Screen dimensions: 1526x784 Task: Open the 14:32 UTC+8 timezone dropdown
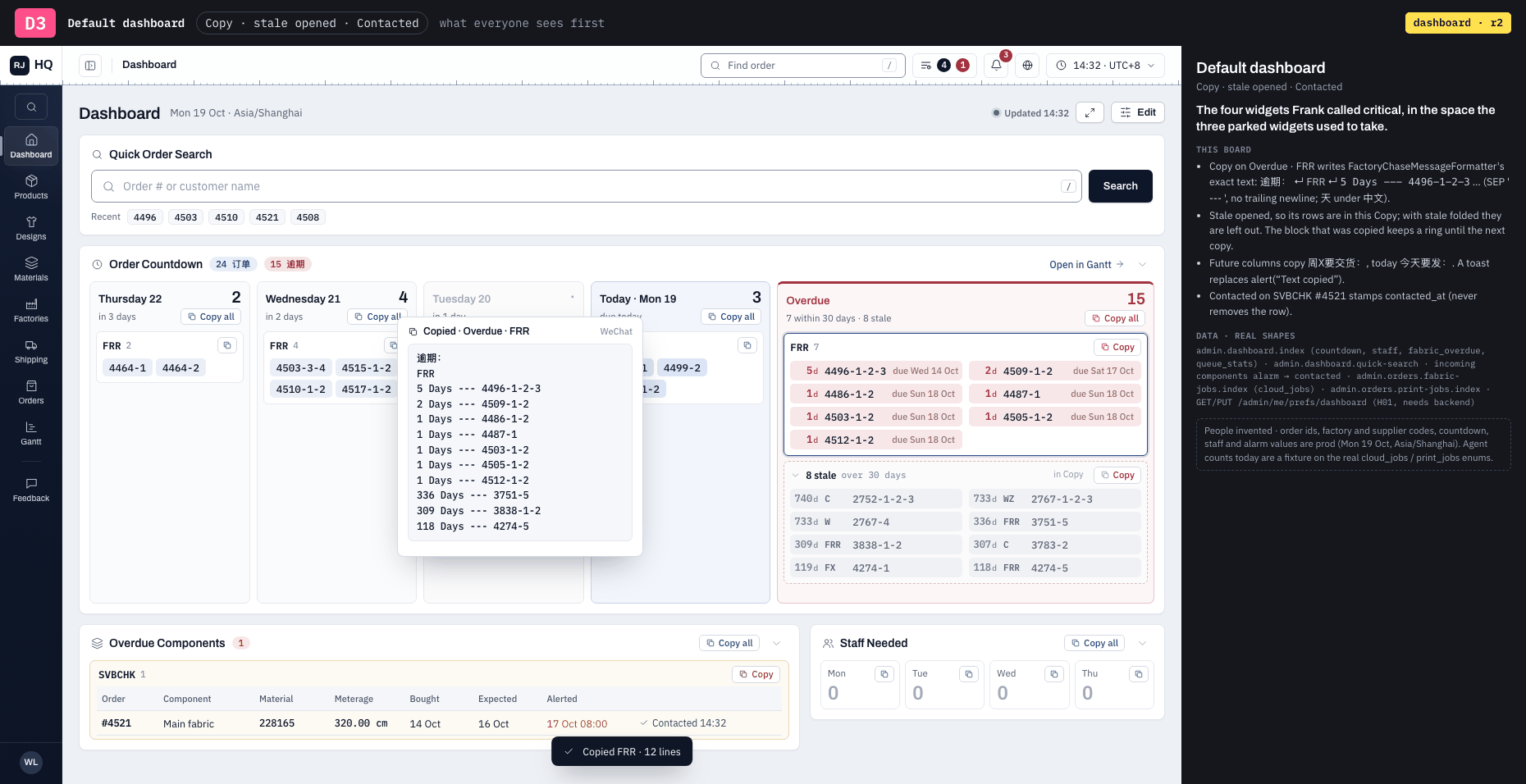click(1105, 66)
